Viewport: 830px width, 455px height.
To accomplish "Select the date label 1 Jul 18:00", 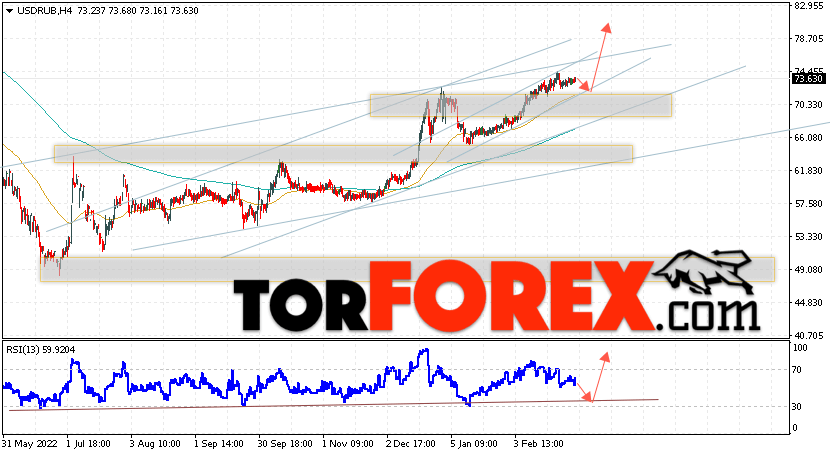I will 89,443.
